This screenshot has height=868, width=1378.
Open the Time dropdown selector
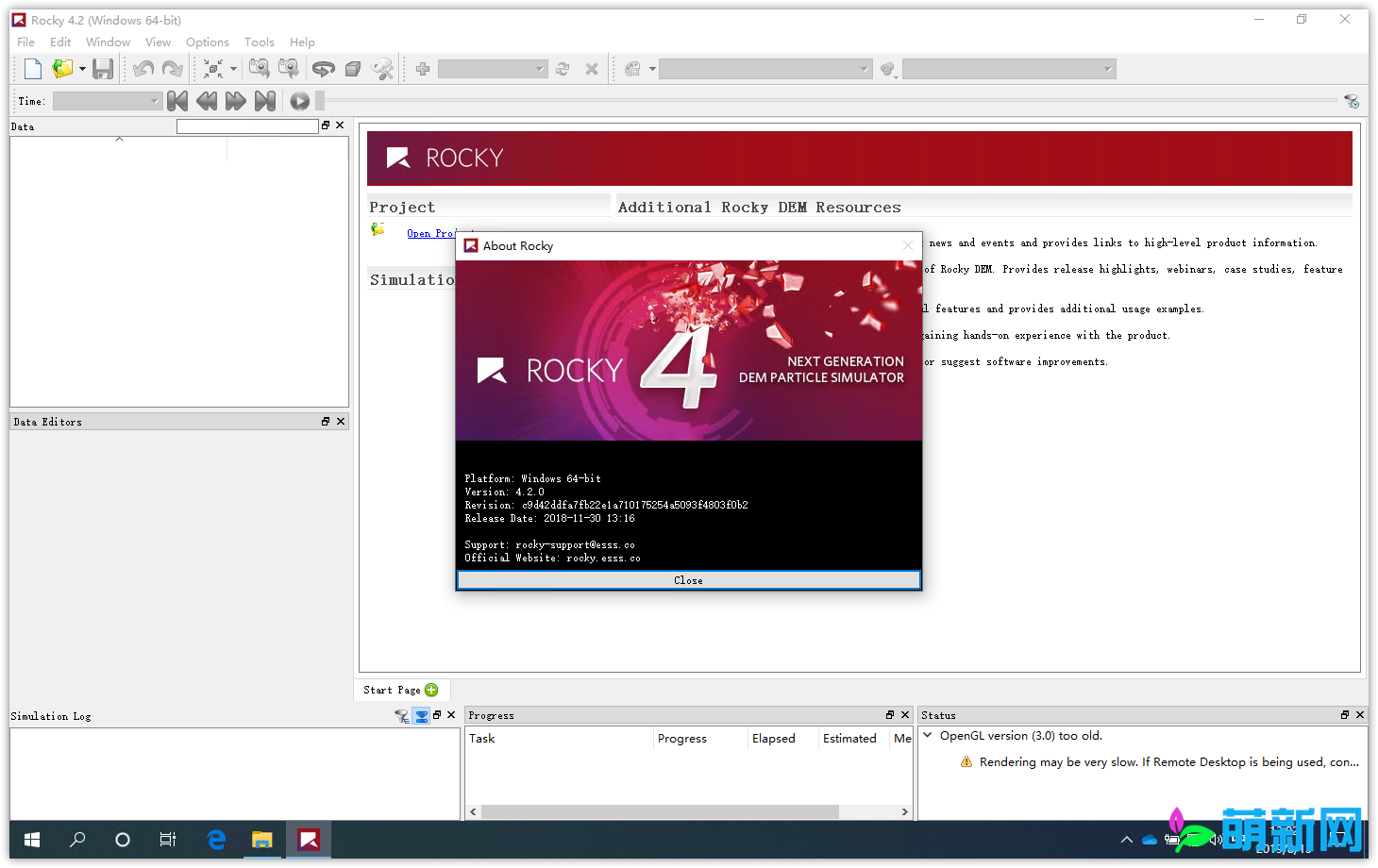pos(152,101)
